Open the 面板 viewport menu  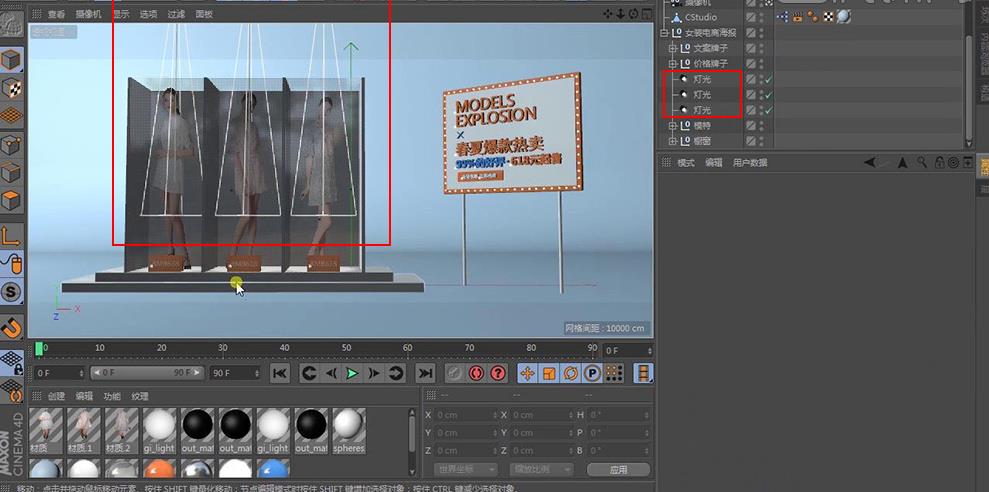204,13
